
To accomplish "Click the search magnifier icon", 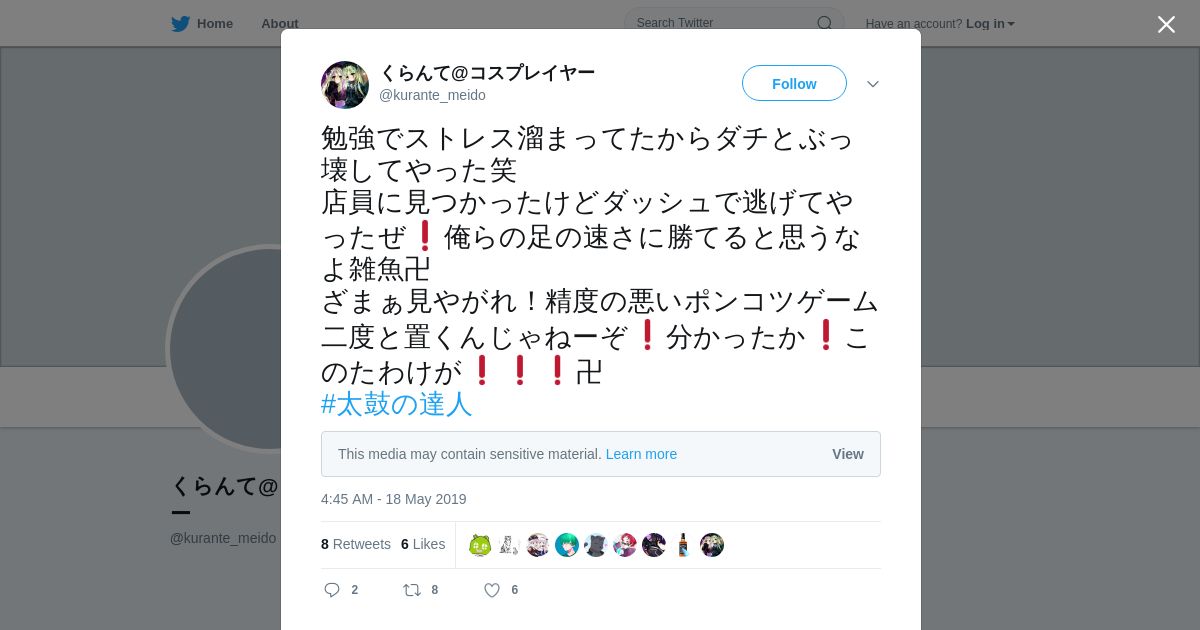I will tap(824, 23).
